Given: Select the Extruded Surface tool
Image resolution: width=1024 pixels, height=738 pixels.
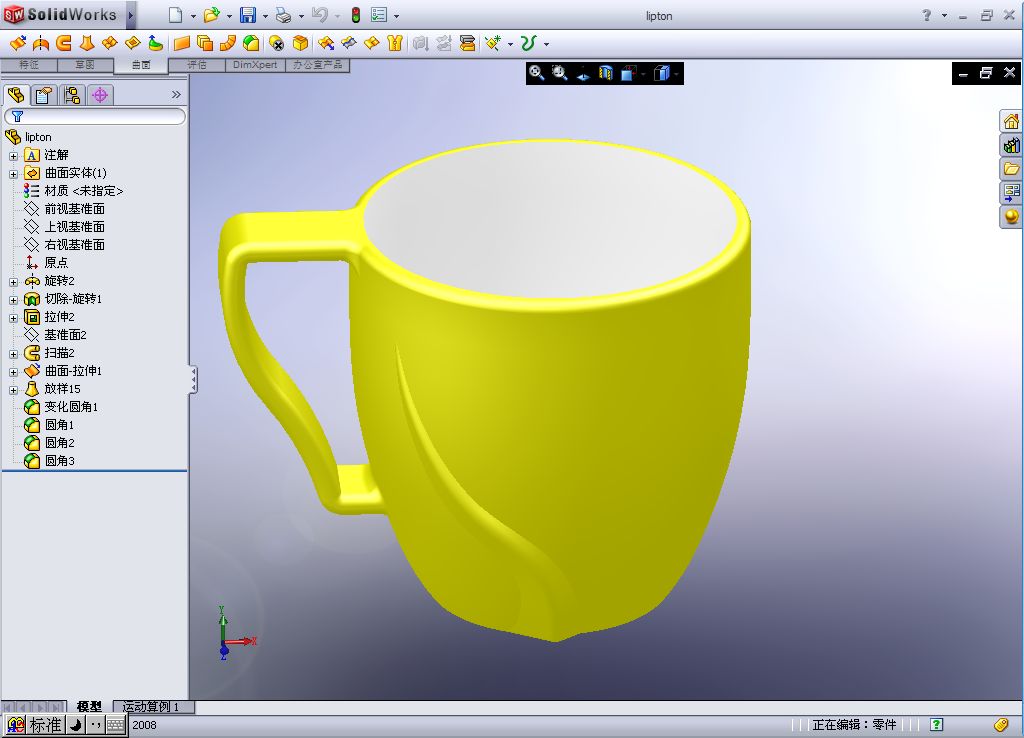Looking at the screenshot, I should pyautogui.click(x=18, y=44).
